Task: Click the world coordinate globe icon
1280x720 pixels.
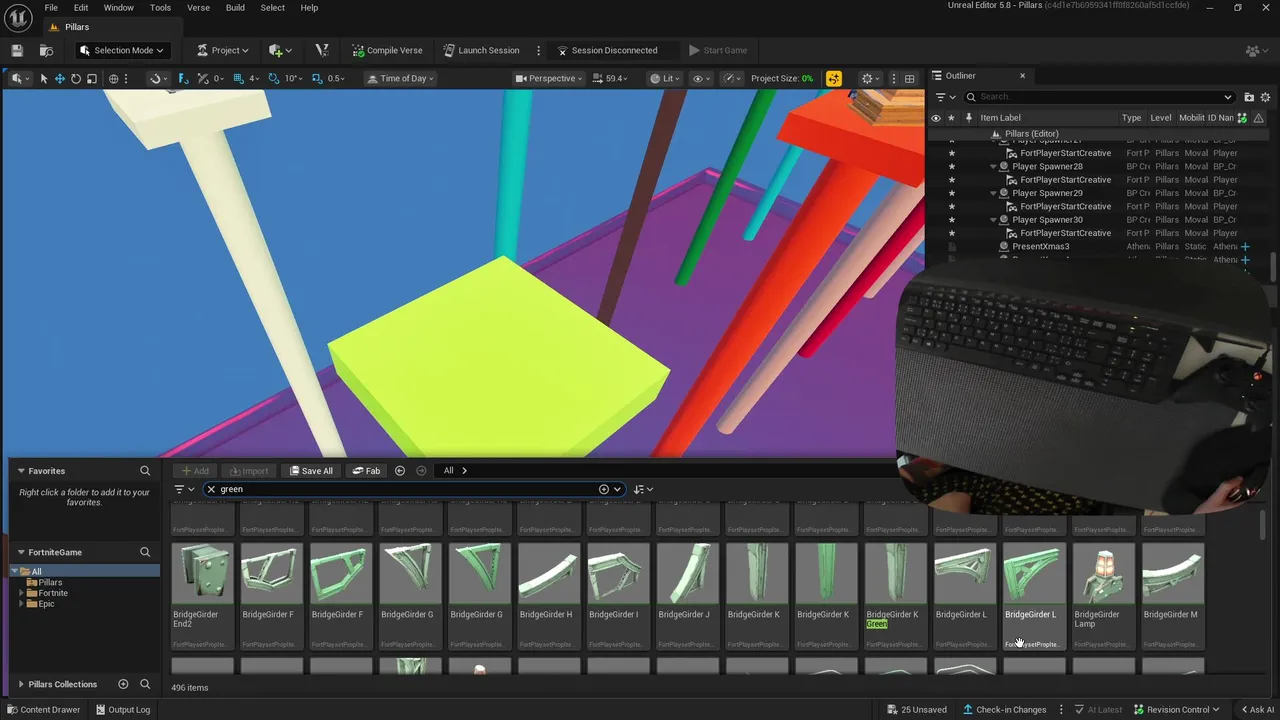Action: (x=113, y=78)
